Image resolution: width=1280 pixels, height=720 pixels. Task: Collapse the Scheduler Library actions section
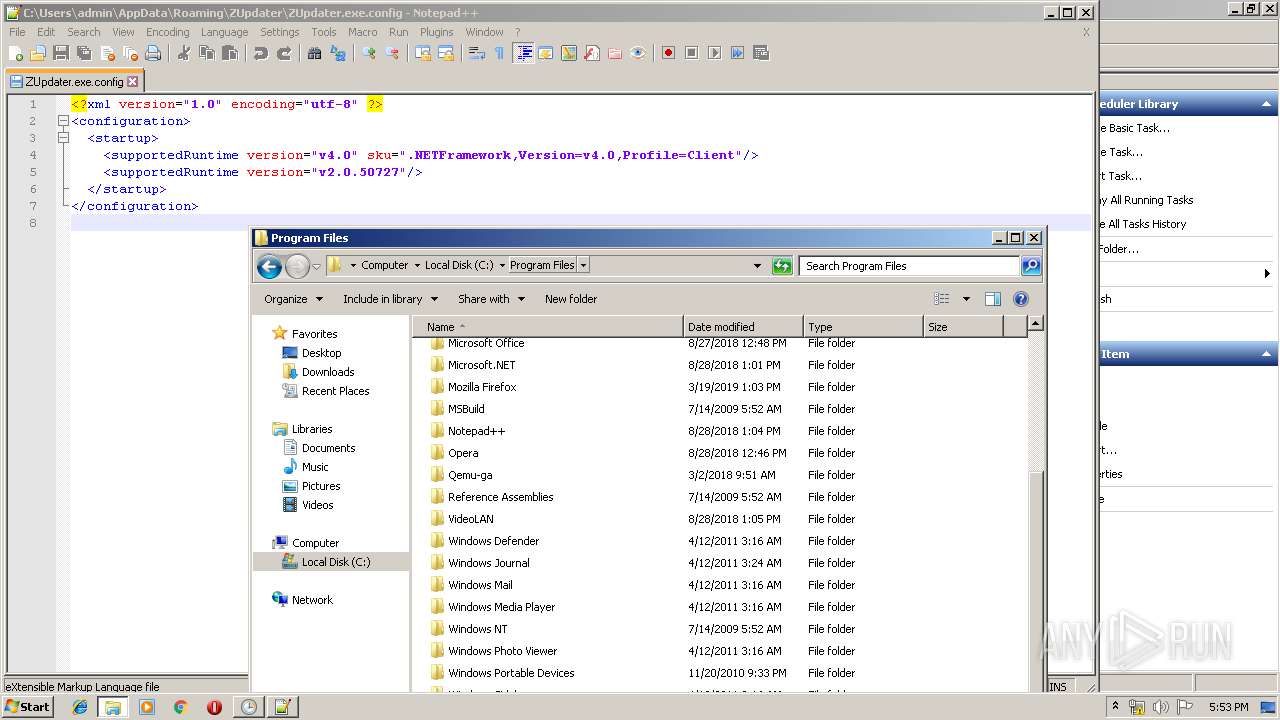tap(1267, 104)
